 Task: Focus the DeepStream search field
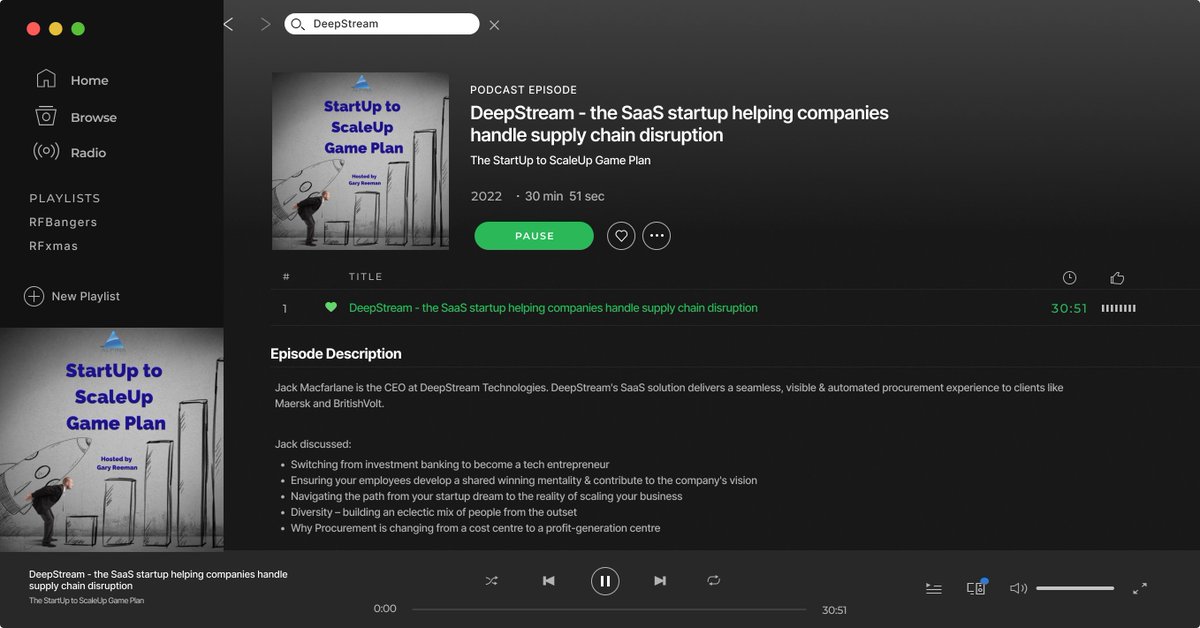coord(381,24)
